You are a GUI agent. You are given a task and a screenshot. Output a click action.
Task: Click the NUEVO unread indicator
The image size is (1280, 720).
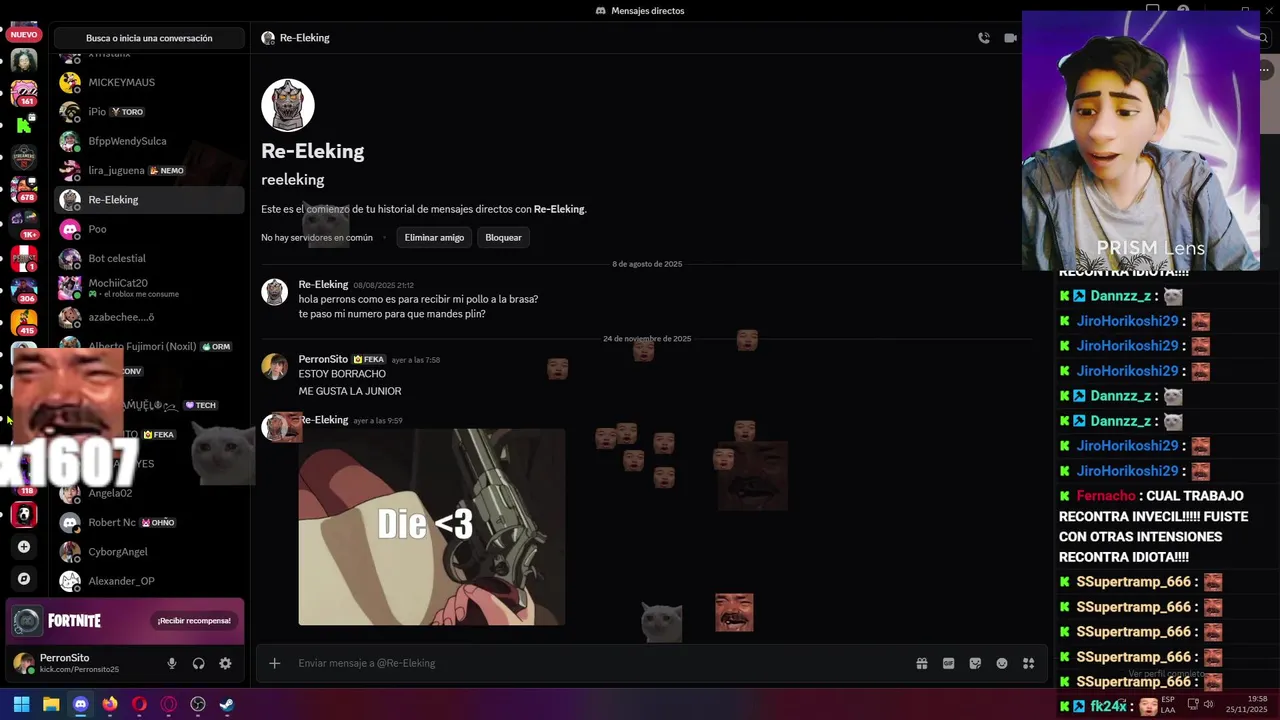coord(23,34)
